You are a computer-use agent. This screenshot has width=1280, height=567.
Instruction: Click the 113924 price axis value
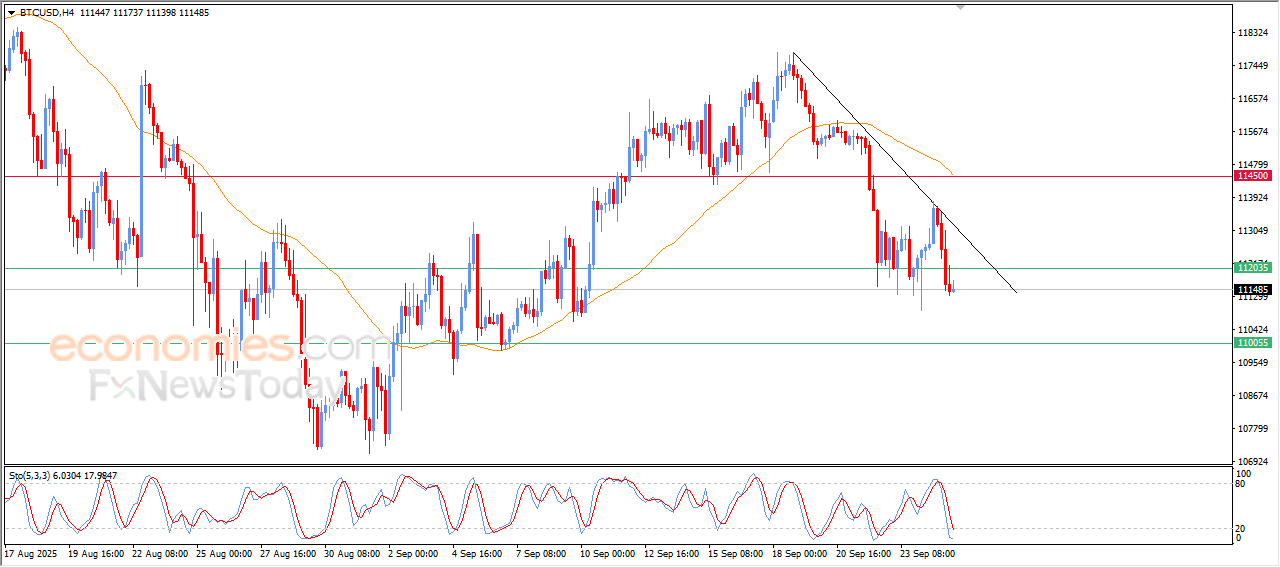pos(1253,198)
